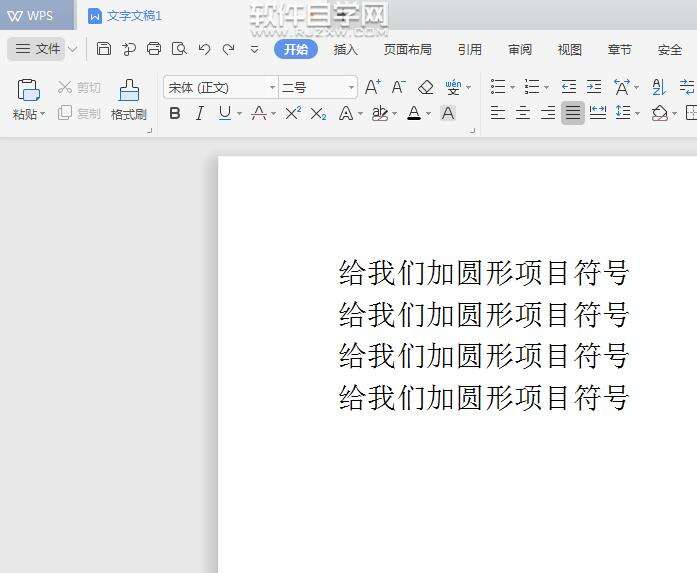Select the 文字文稿1 document tab

[125, 16]
